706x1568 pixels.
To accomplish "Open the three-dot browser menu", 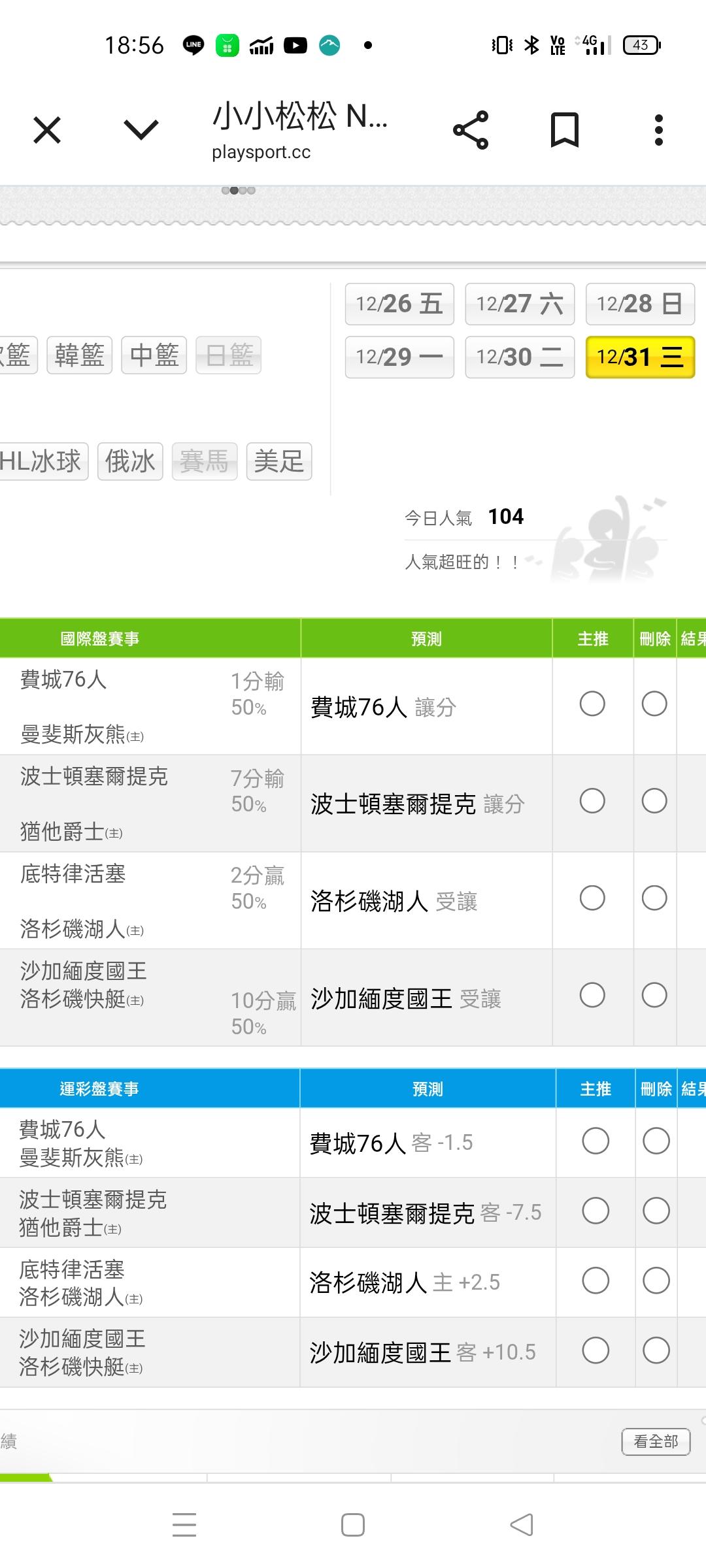I will pyautogui.click(x=658, y=130).
